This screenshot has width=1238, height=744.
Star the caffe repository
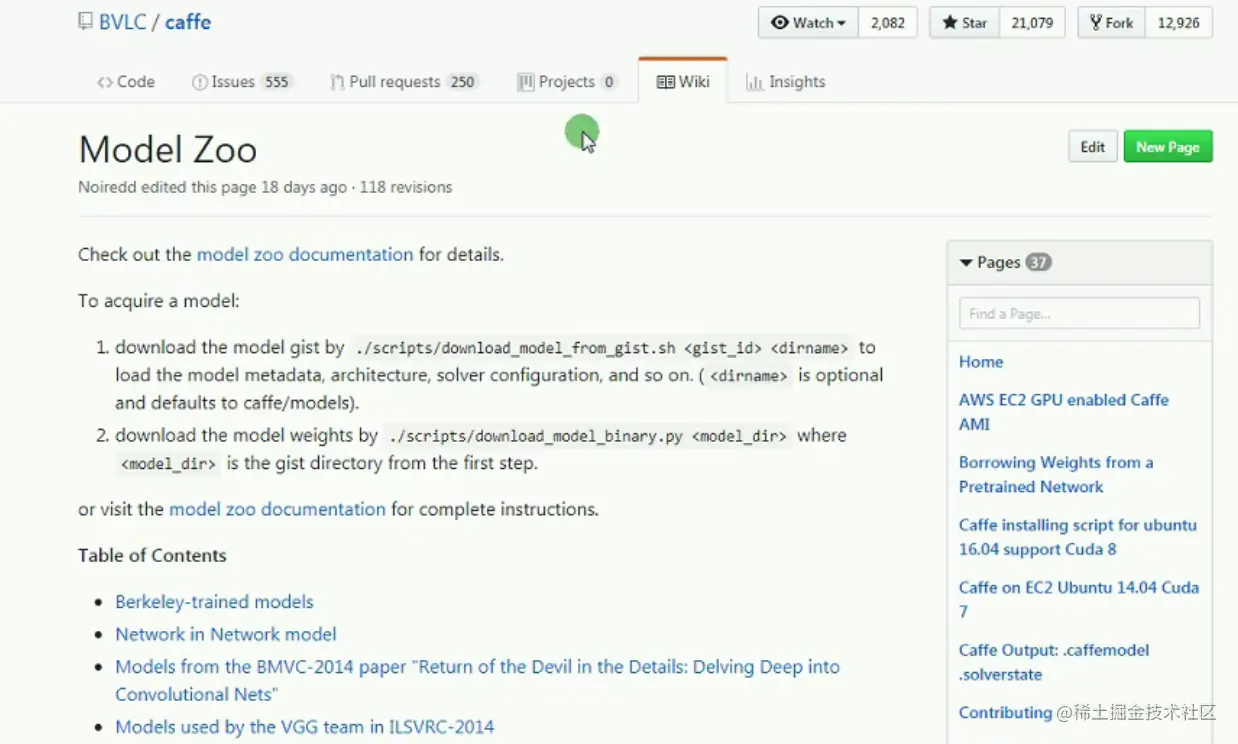(964, 23)
